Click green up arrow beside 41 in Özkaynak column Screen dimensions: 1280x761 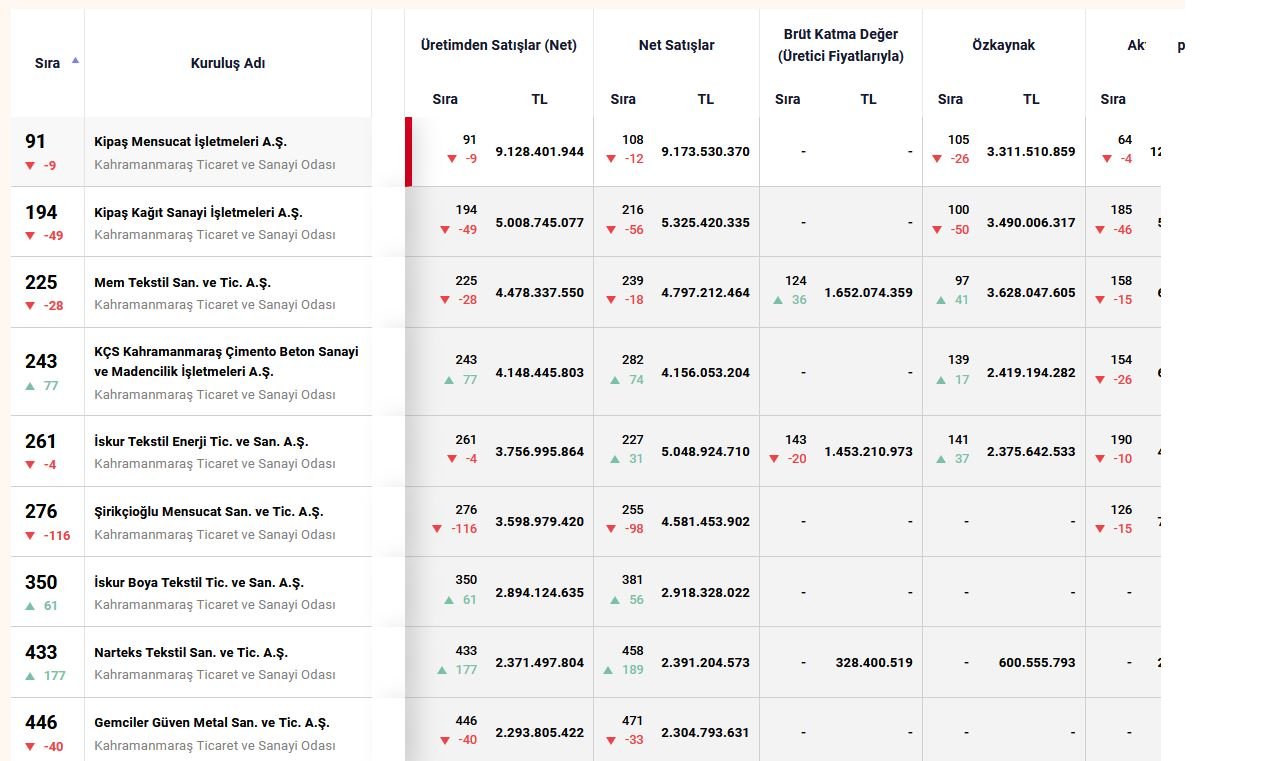tap(942, 300)
